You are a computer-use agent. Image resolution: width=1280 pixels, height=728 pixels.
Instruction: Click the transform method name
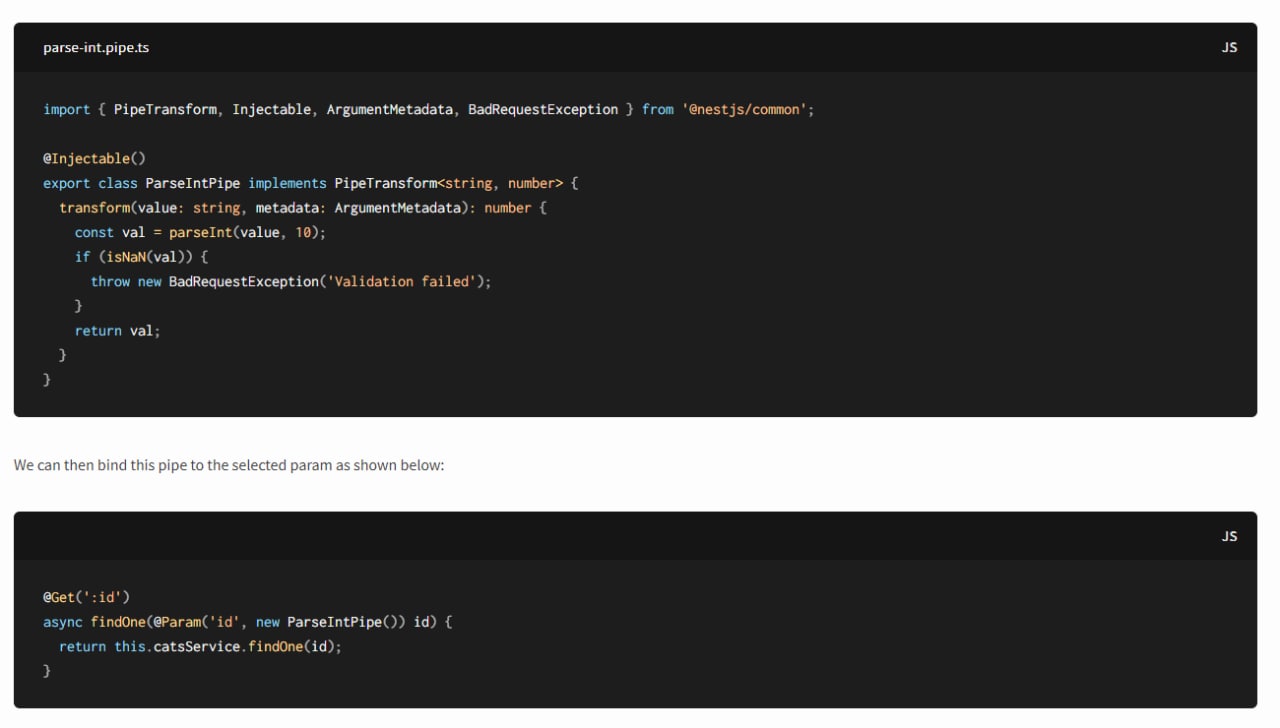(x=94, y=208)
